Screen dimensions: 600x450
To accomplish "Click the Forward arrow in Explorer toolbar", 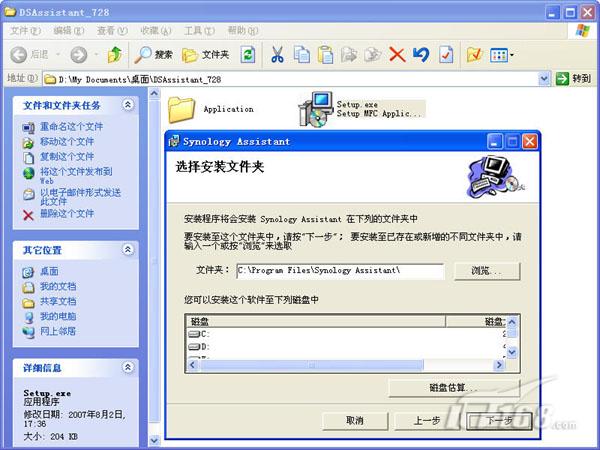I will click(x=78, y=55).
